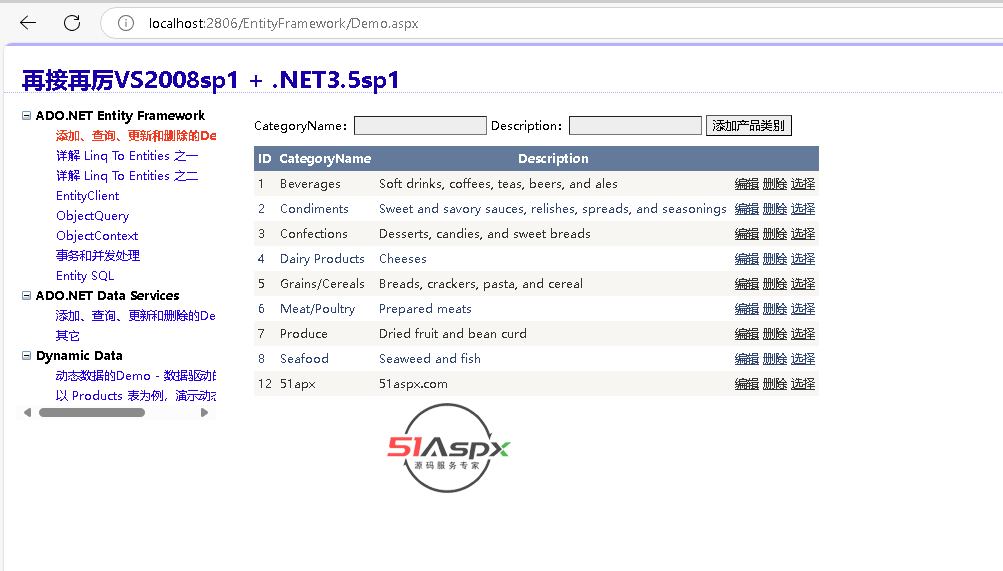
Task: Open the 其它 tree link
Action: [68, 336]
